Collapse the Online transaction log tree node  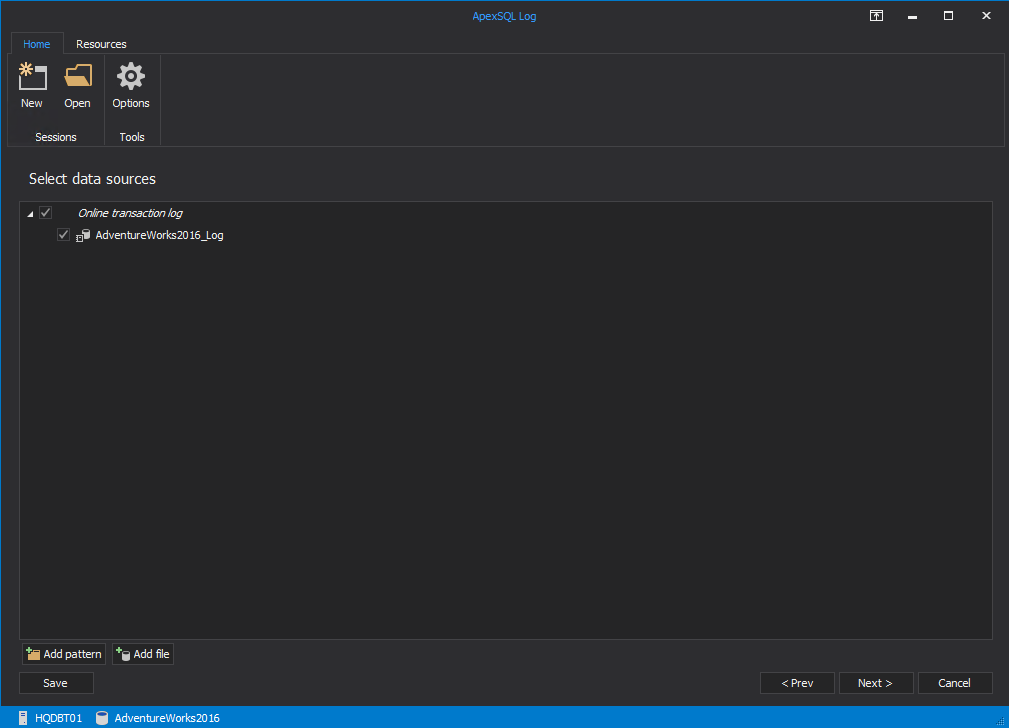(x=30, y=214)
